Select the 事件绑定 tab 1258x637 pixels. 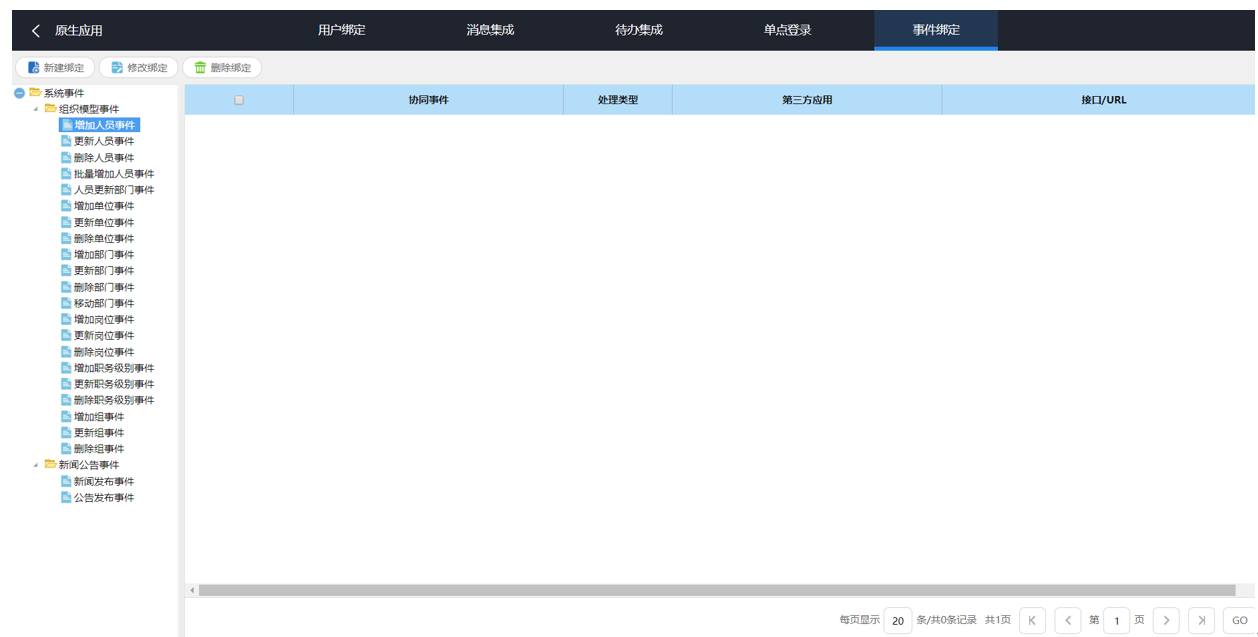[936, 30]
